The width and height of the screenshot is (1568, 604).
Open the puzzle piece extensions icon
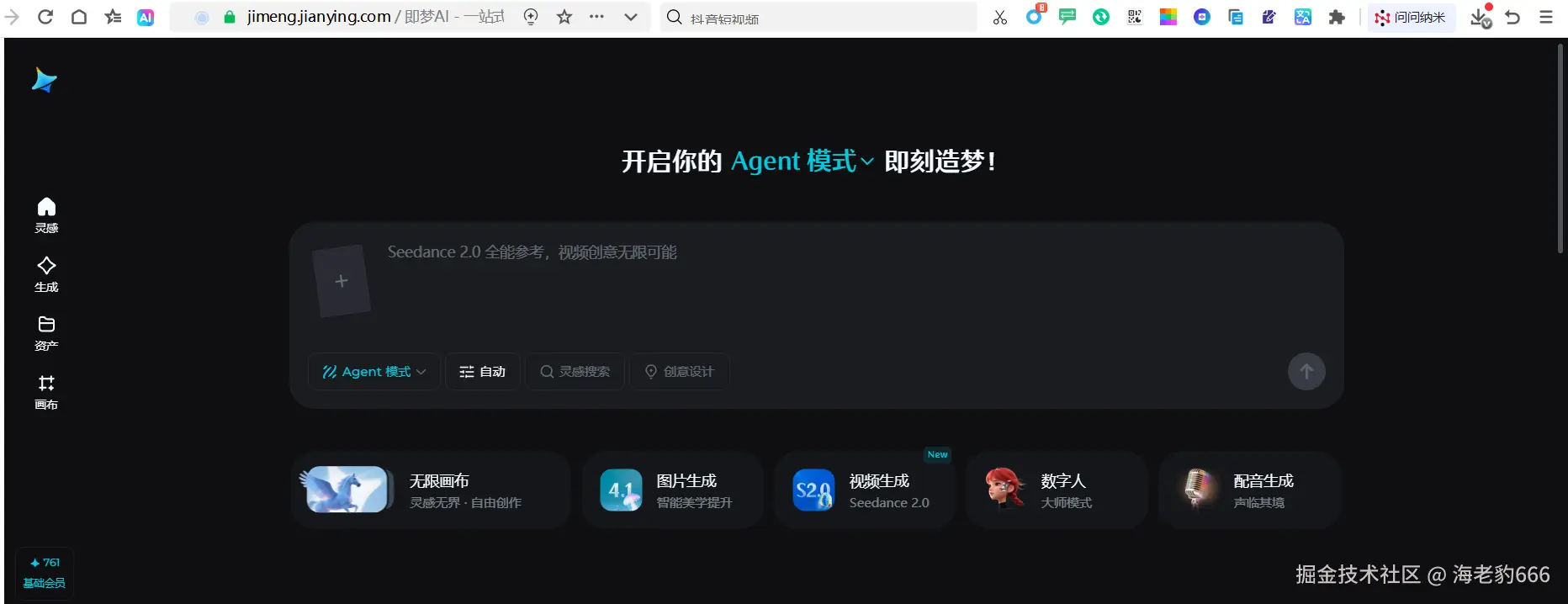click(1337, 17)
